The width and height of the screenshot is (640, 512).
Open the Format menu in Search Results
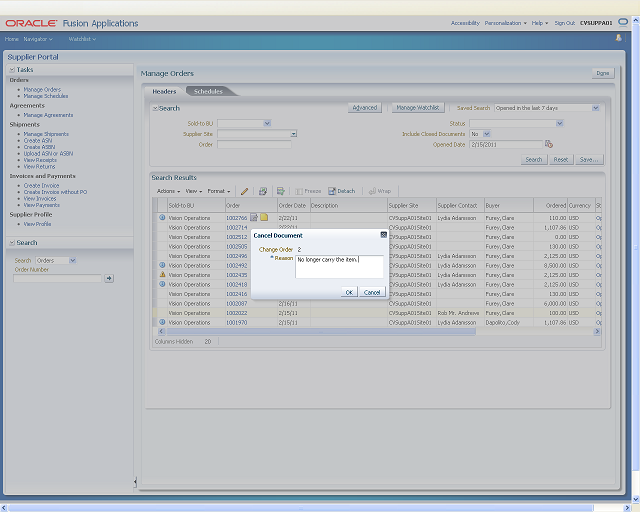[x=219, y=191]
